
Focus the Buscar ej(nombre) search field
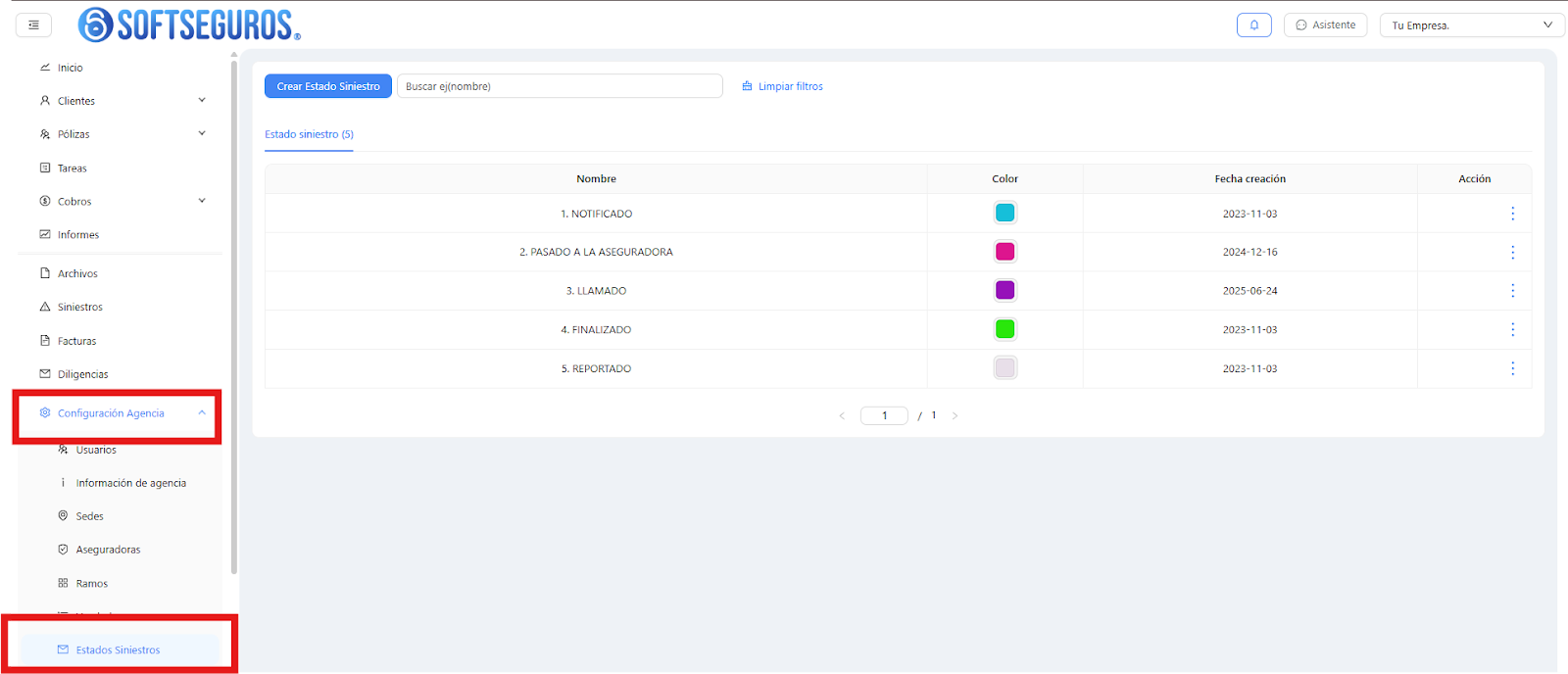[560, 86]
